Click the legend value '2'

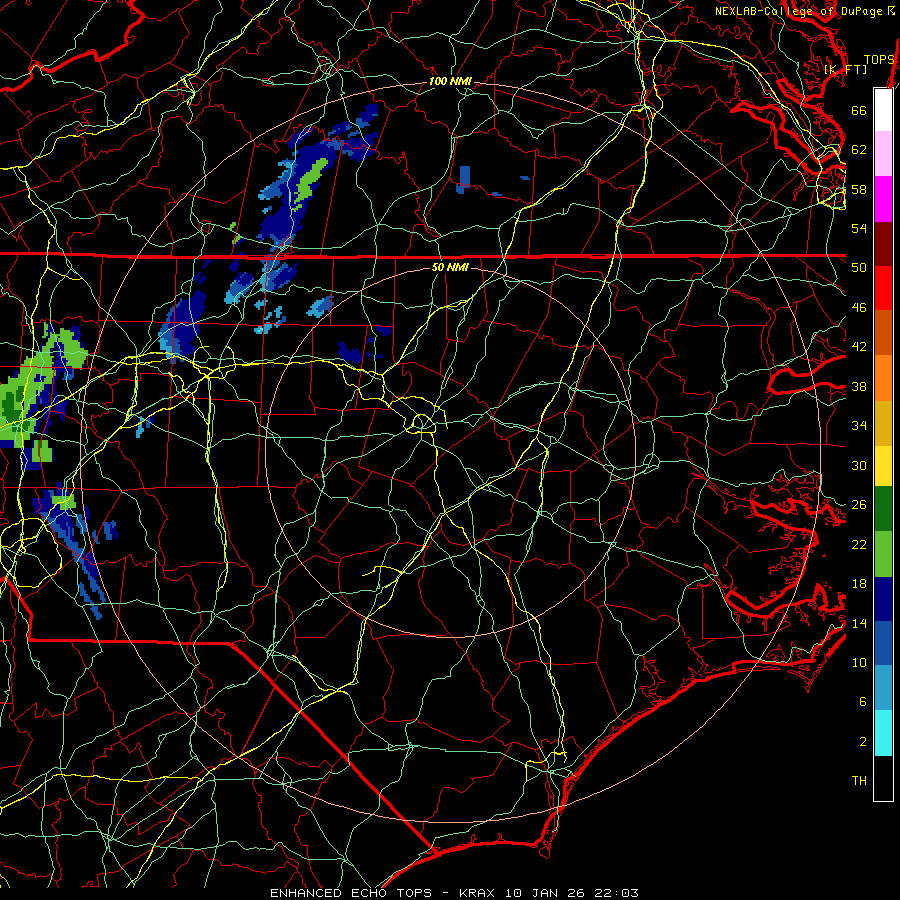click(863, 742)
